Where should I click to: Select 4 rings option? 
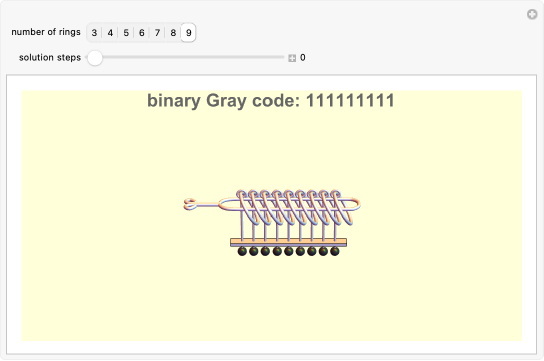pos(110,33)
